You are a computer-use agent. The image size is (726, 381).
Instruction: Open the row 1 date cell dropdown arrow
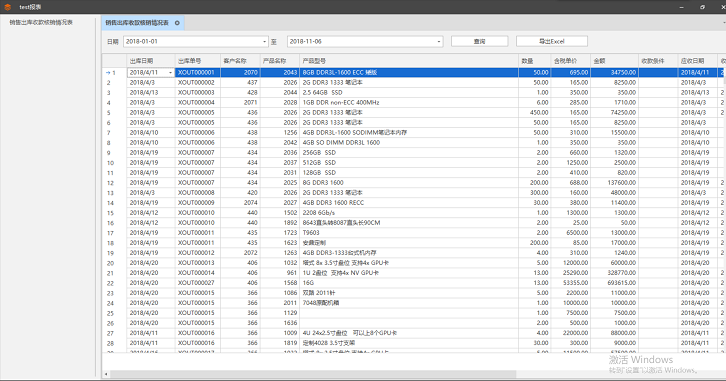pyautogui.click(x=170, y=73)
